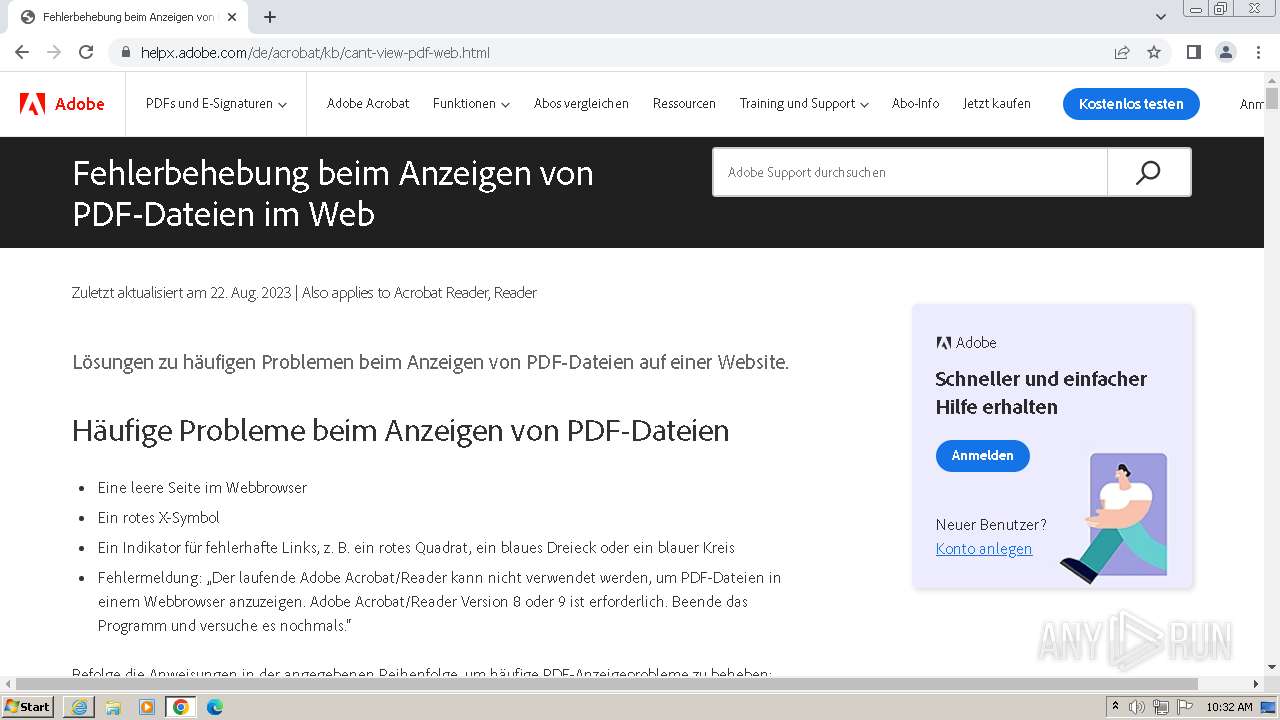Open the Abo-Info nav item

point(915,104)
